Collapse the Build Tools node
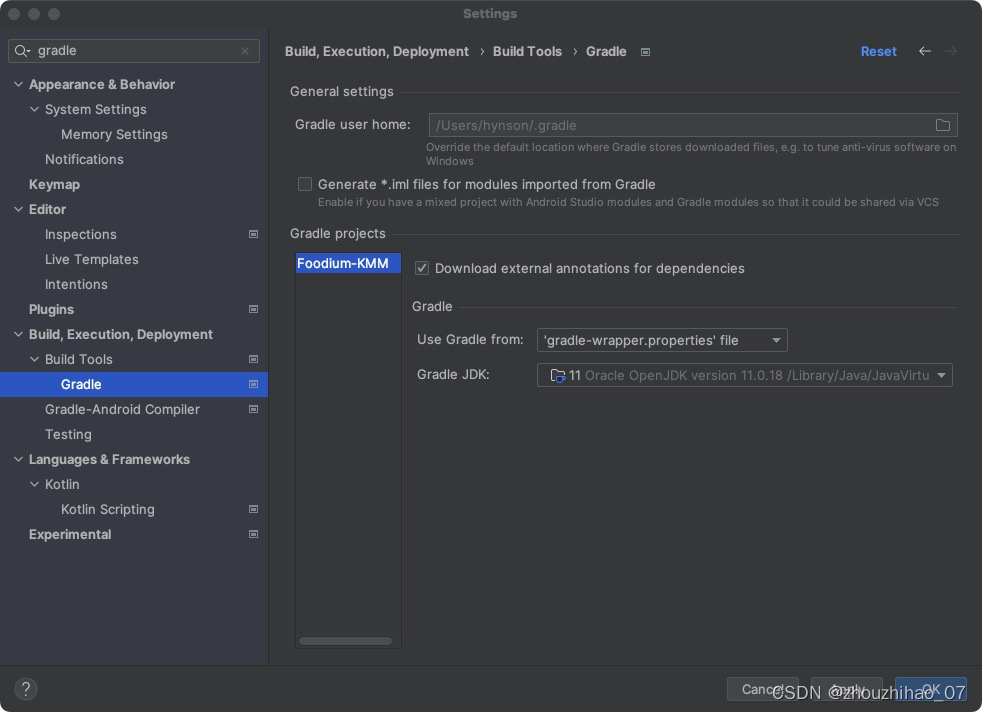The width and height of the screenshot is (982, 712). [34, 359]
